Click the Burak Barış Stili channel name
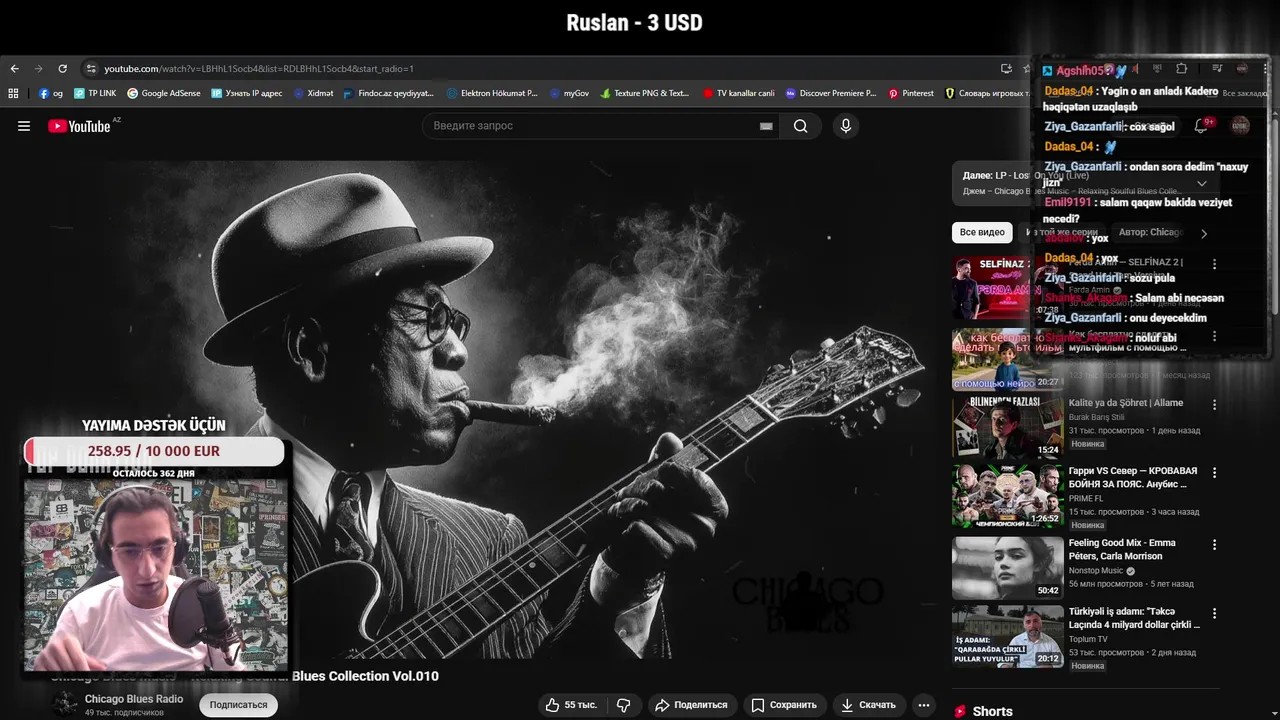The image size is (1280, 720). pyautogui.click(x=1097, y=417)
